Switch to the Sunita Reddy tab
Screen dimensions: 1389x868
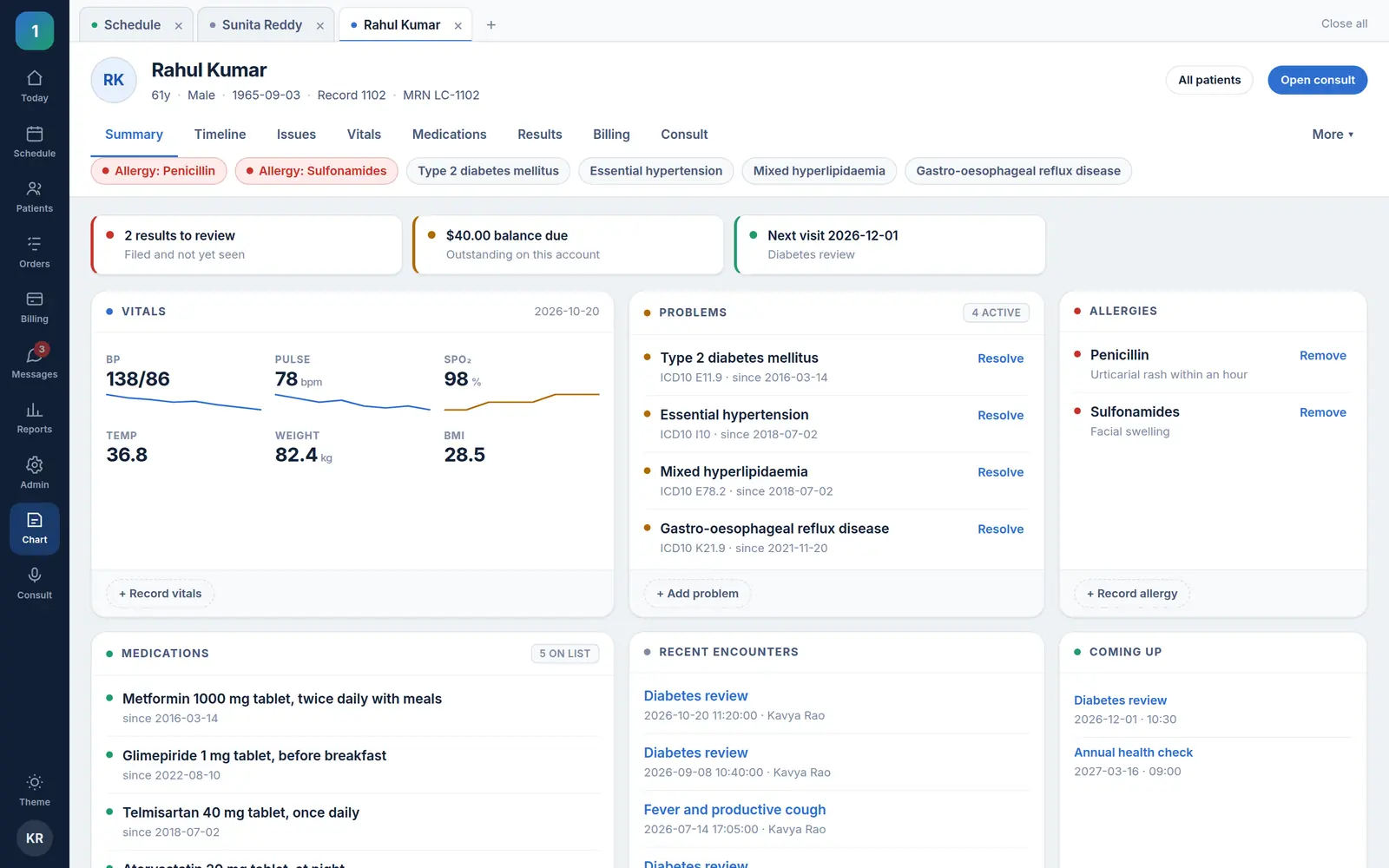point(262,25)
